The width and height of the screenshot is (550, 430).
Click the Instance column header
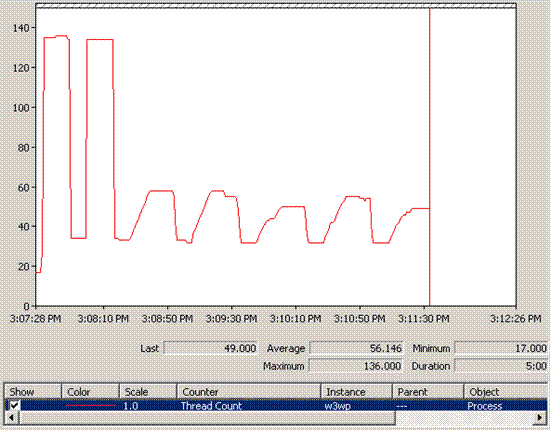click(357, 391)
